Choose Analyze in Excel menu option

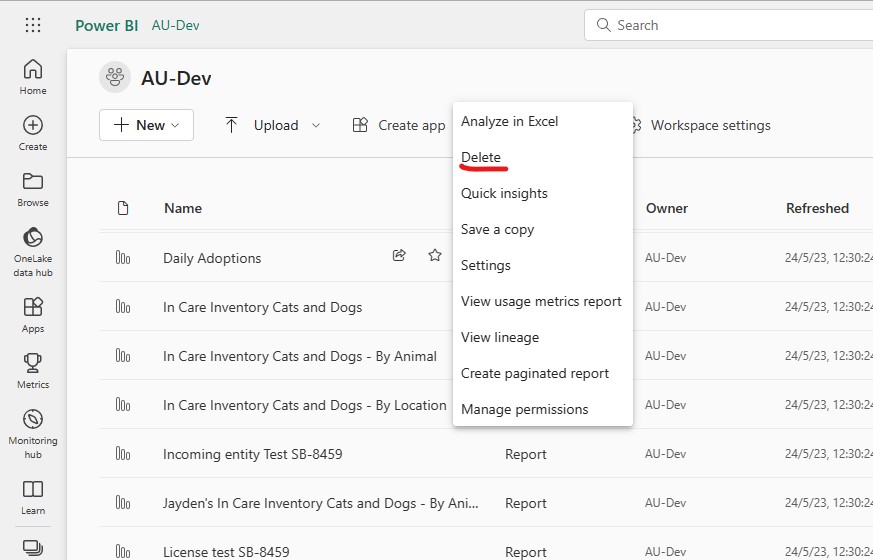pos(509,121)
